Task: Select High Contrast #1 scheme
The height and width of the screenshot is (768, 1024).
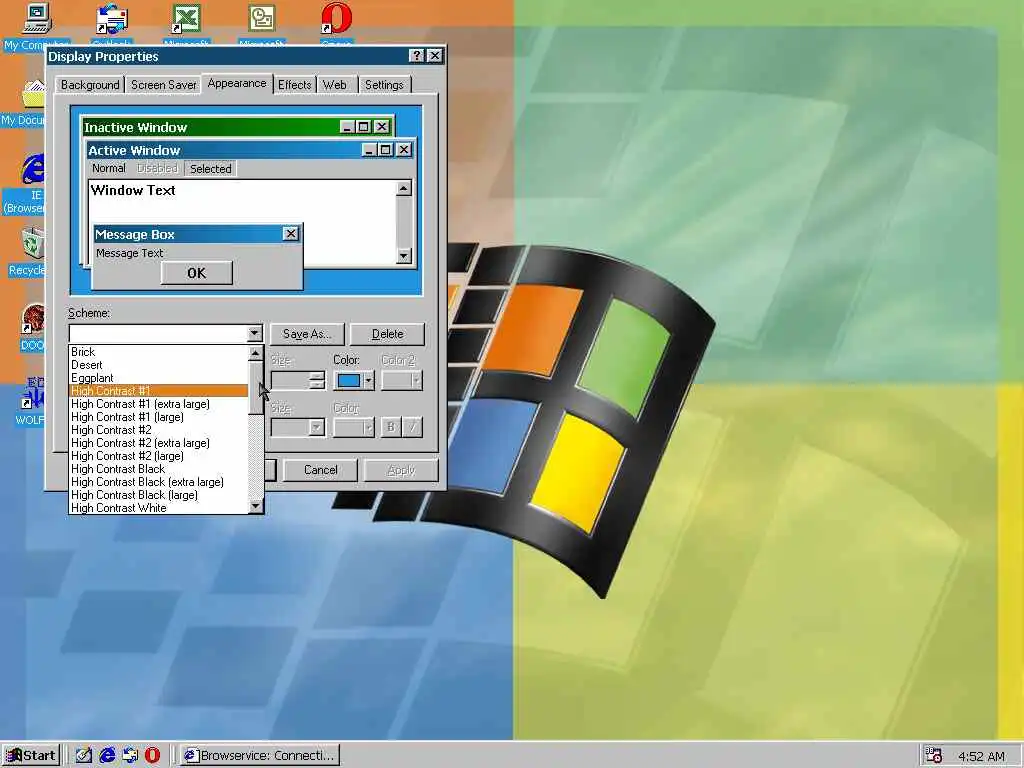Action: coord(159,391)
